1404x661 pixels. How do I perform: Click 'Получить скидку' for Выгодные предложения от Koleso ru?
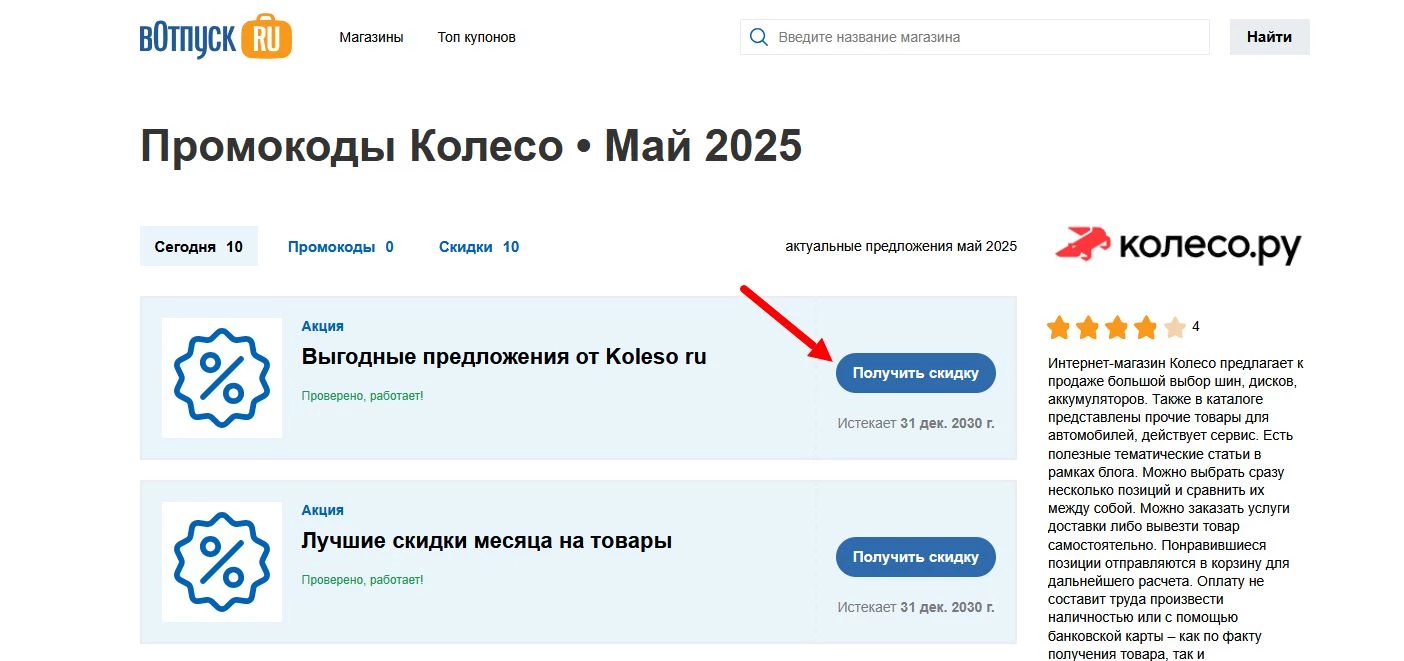915,372
